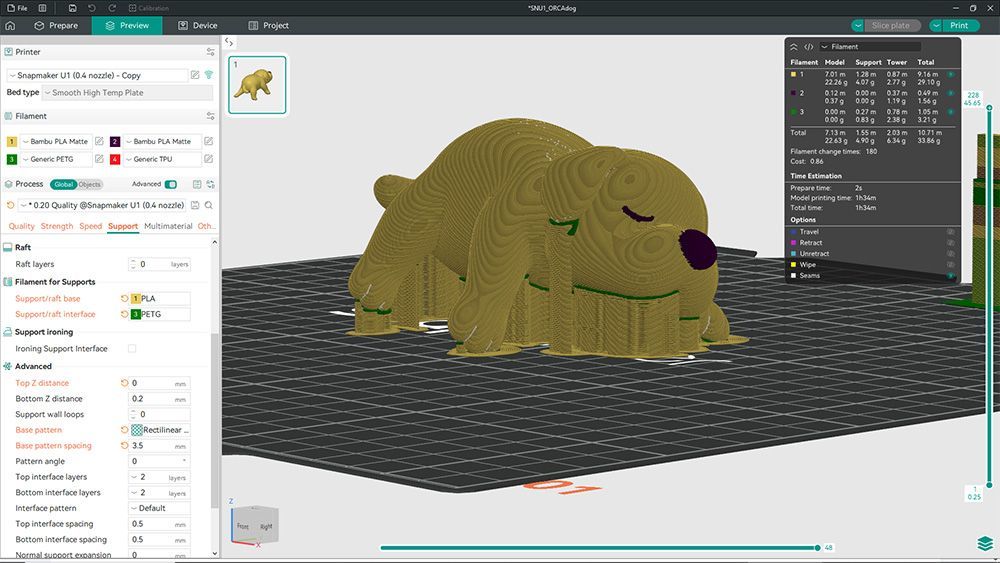This screenshot has width=1000, height=563.
Task: Open filament section settings icon
Action: pos(210,116)
